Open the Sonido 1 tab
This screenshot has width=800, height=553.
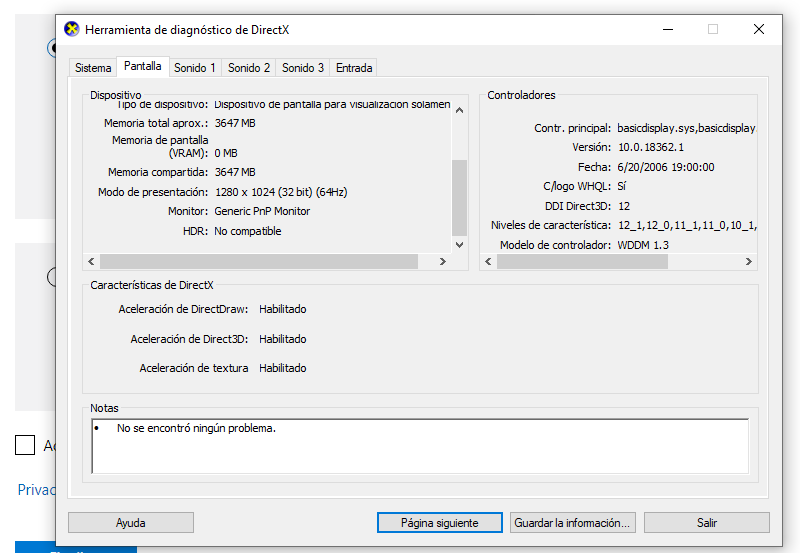pos(195,68)
